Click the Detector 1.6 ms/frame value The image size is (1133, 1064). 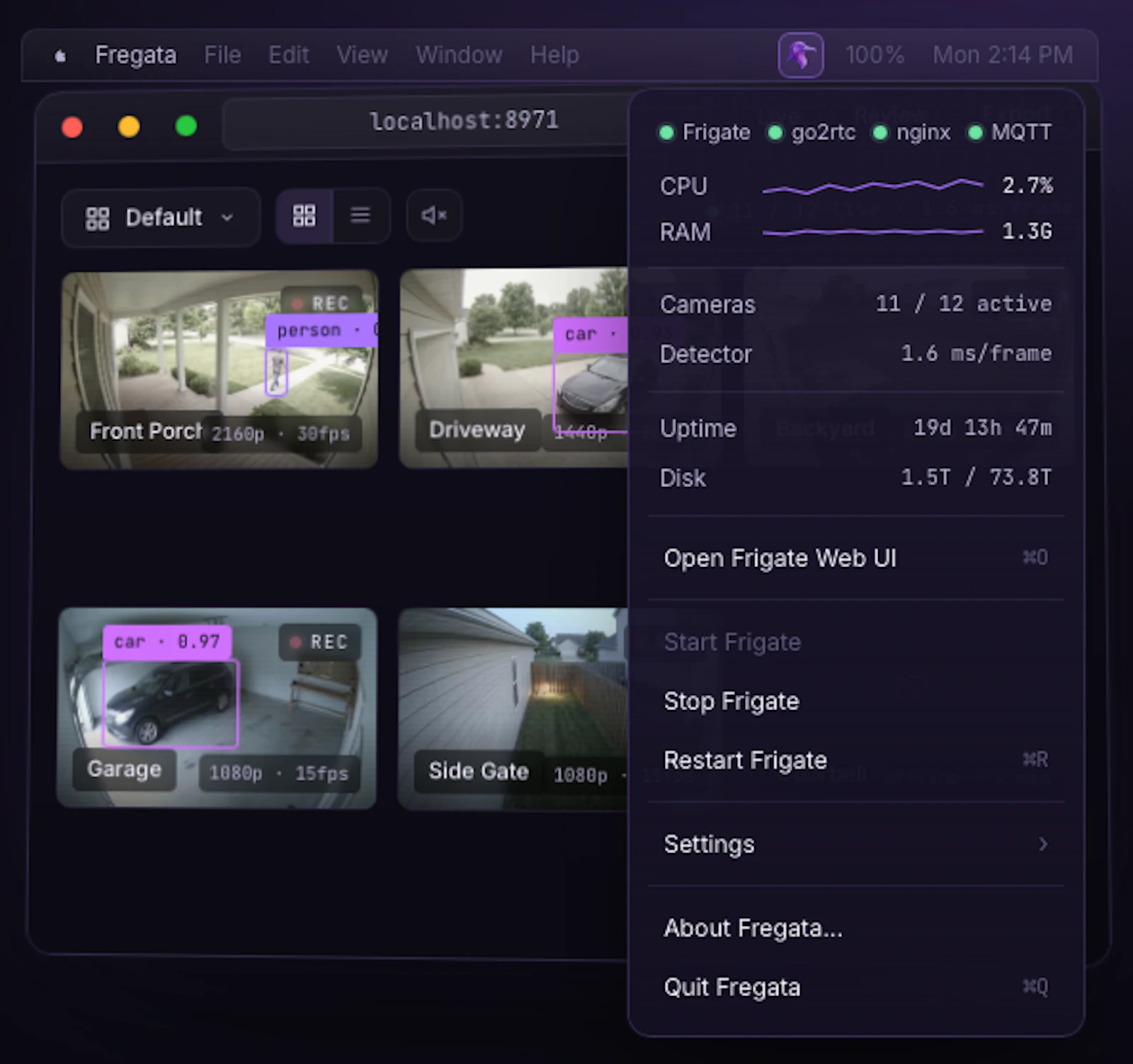(x=977, y=353)
